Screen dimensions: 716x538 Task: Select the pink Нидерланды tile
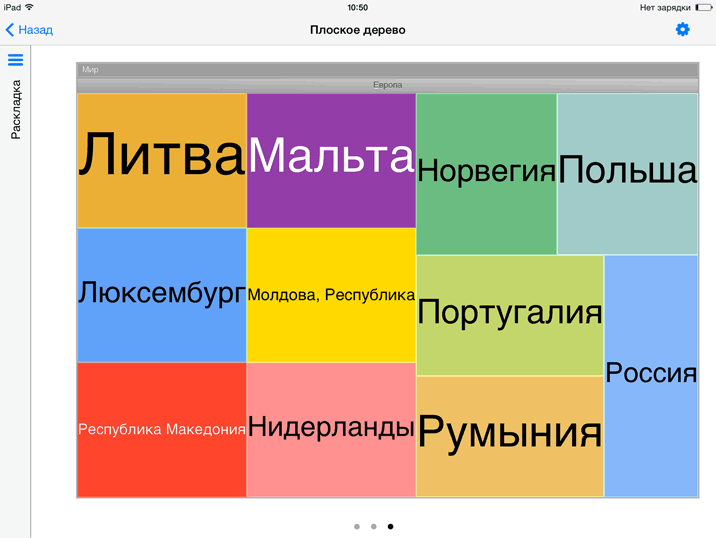(331, 430)
